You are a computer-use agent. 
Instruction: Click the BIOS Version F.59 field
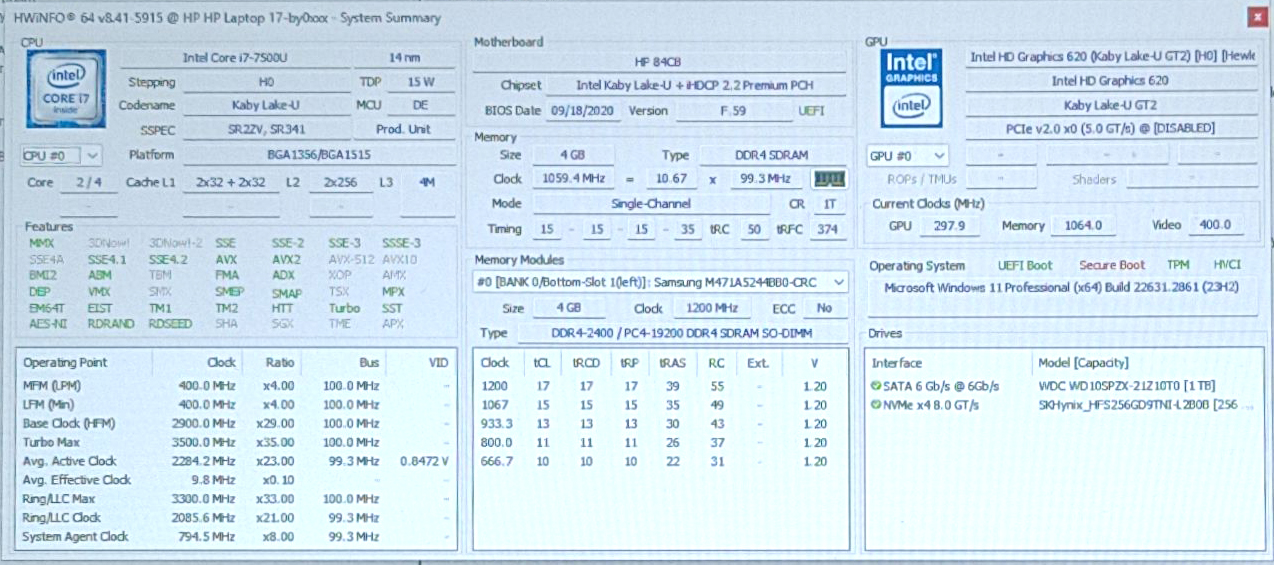[x=733, y=111]
